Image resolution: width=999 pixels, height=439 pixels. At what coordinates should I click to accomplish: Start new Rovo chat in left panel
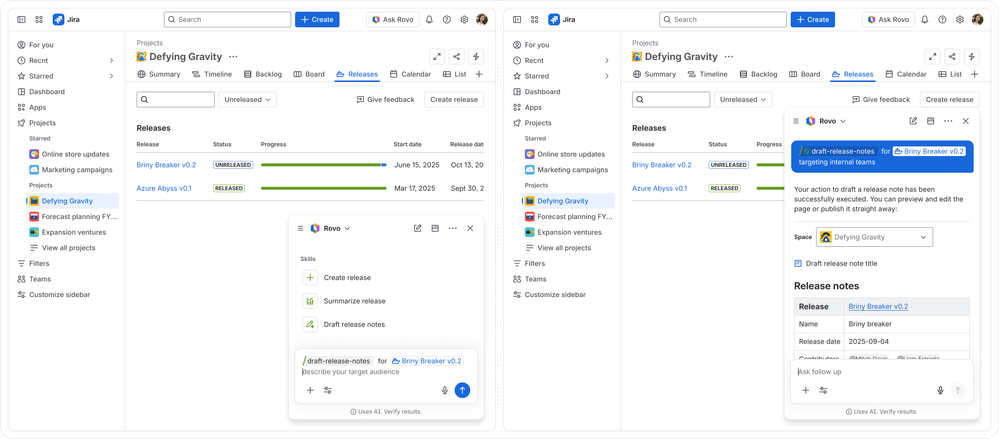click(x=417, y=228)
